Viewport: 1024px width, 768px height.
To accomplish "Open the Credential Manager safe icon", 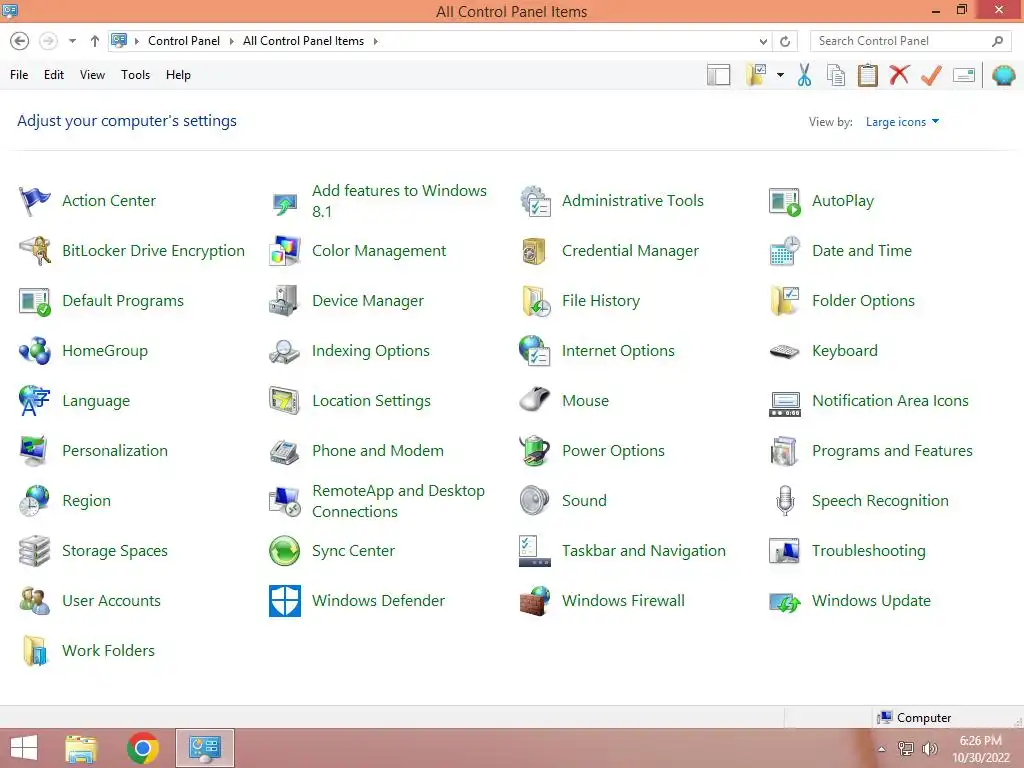I will tap(534, 251).
